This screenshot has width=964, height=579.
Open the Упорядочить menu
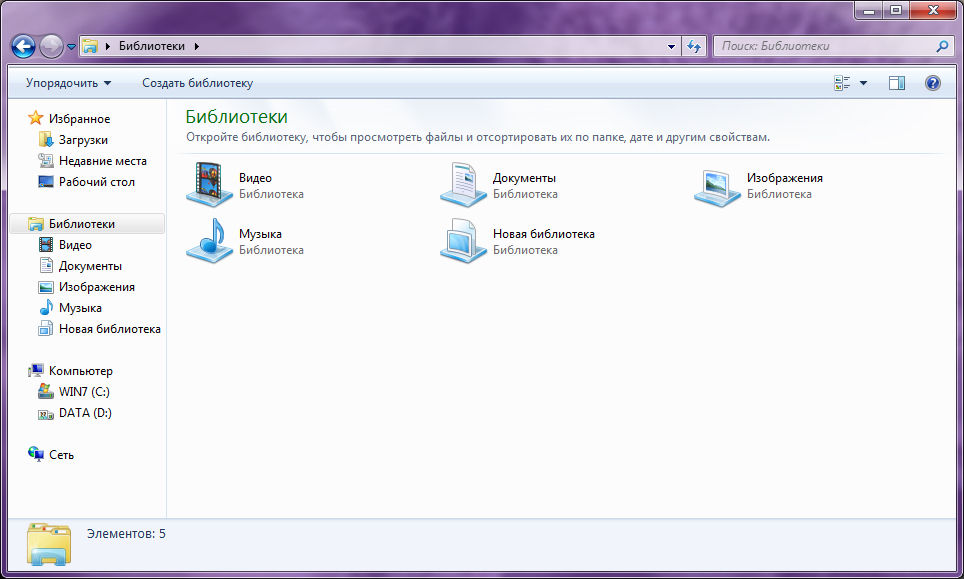click(x=68, y=83)
